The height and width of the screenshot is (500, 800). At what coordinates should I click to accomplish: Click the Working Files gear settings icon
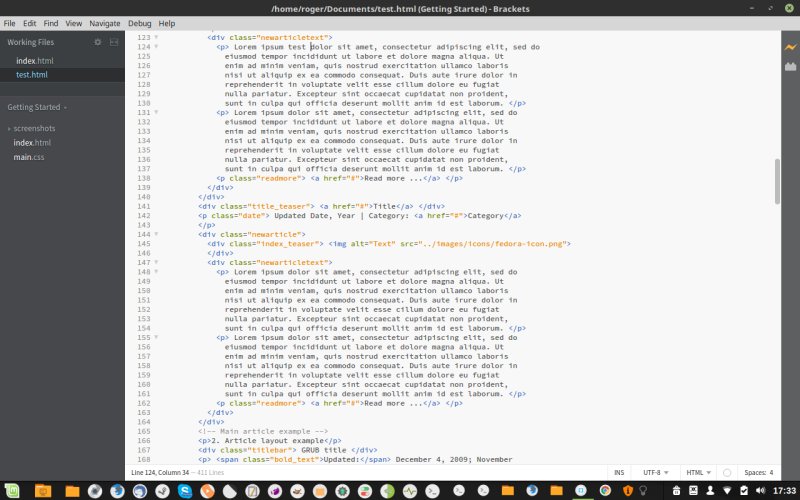(x=97, y=42)
